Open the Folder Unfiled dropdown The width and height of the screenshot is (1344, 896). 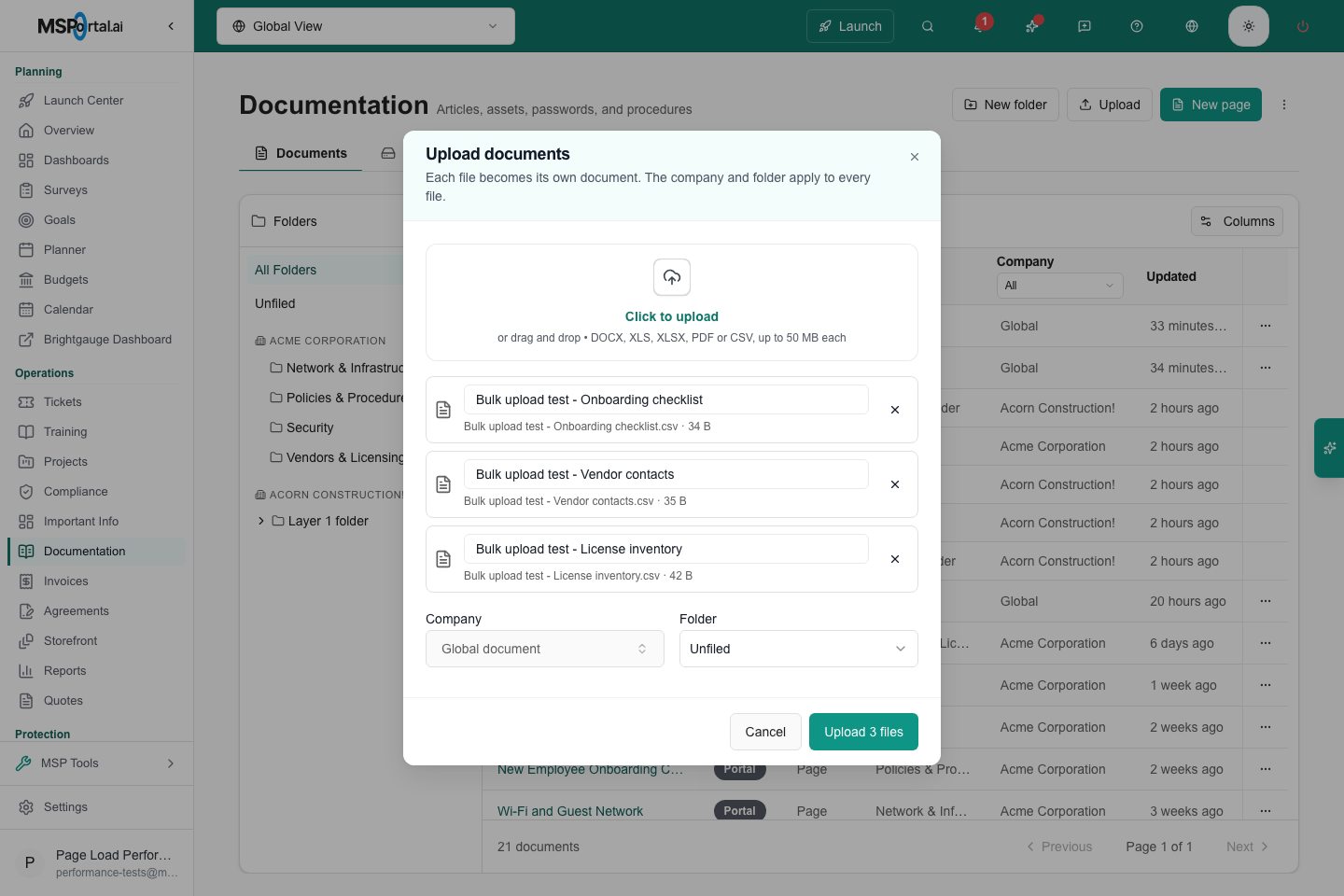[799, 649]
